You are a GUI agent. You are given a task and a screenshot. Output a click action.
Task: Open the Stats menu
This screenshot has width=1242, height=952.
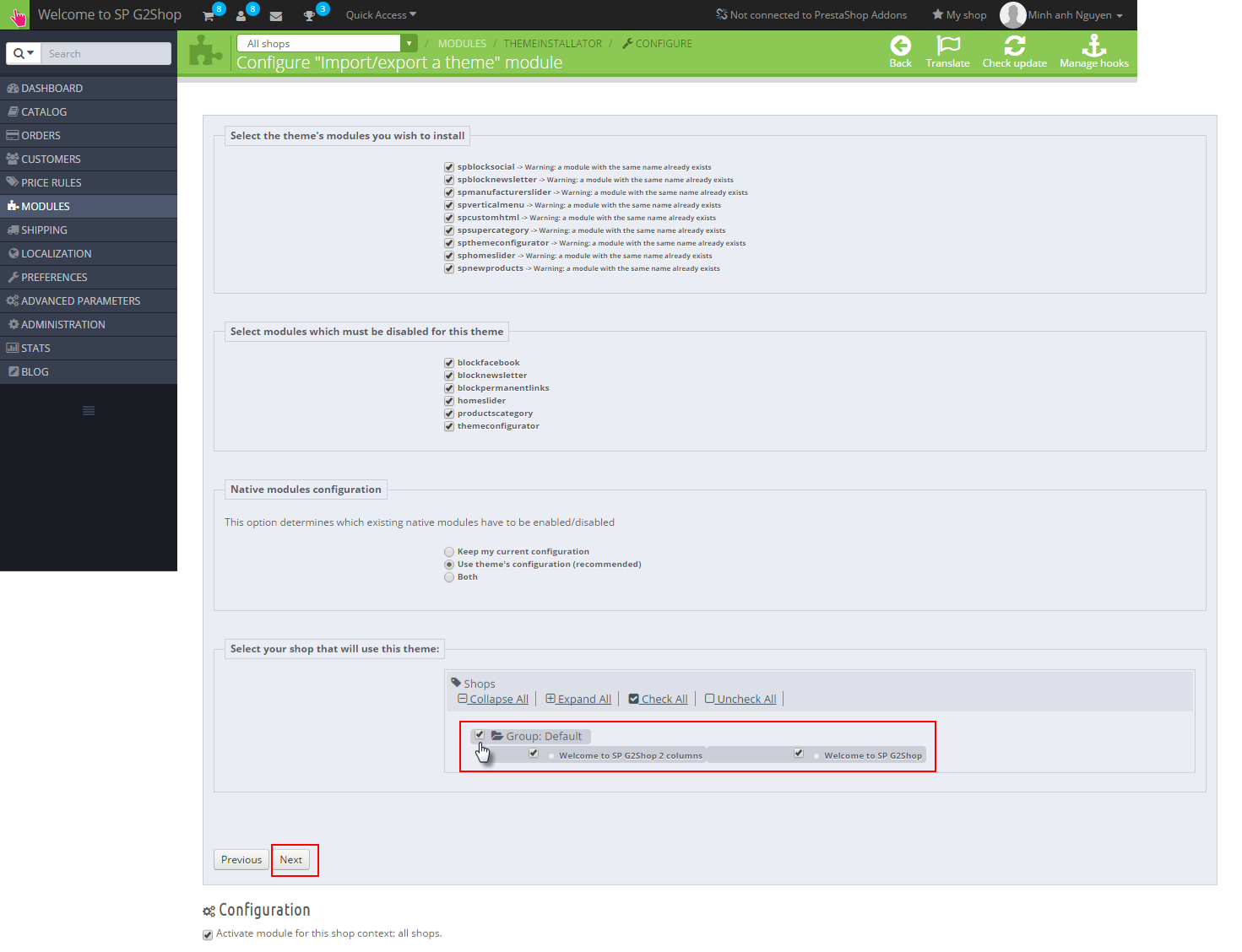89,348
